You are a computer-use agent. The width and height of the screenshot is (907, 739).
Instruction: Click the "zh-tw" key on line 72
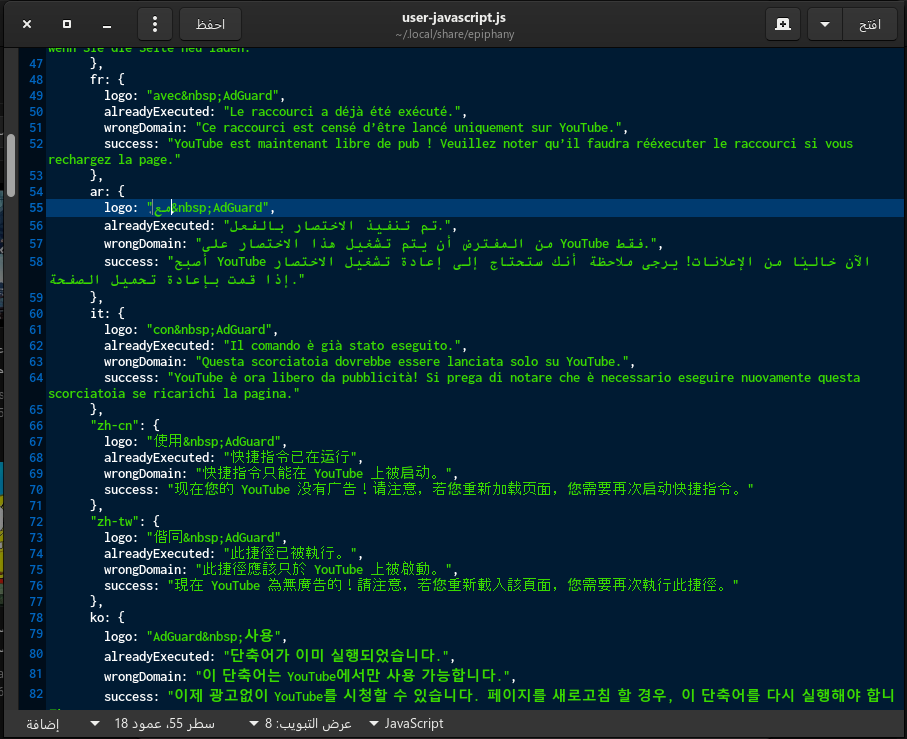113,521
